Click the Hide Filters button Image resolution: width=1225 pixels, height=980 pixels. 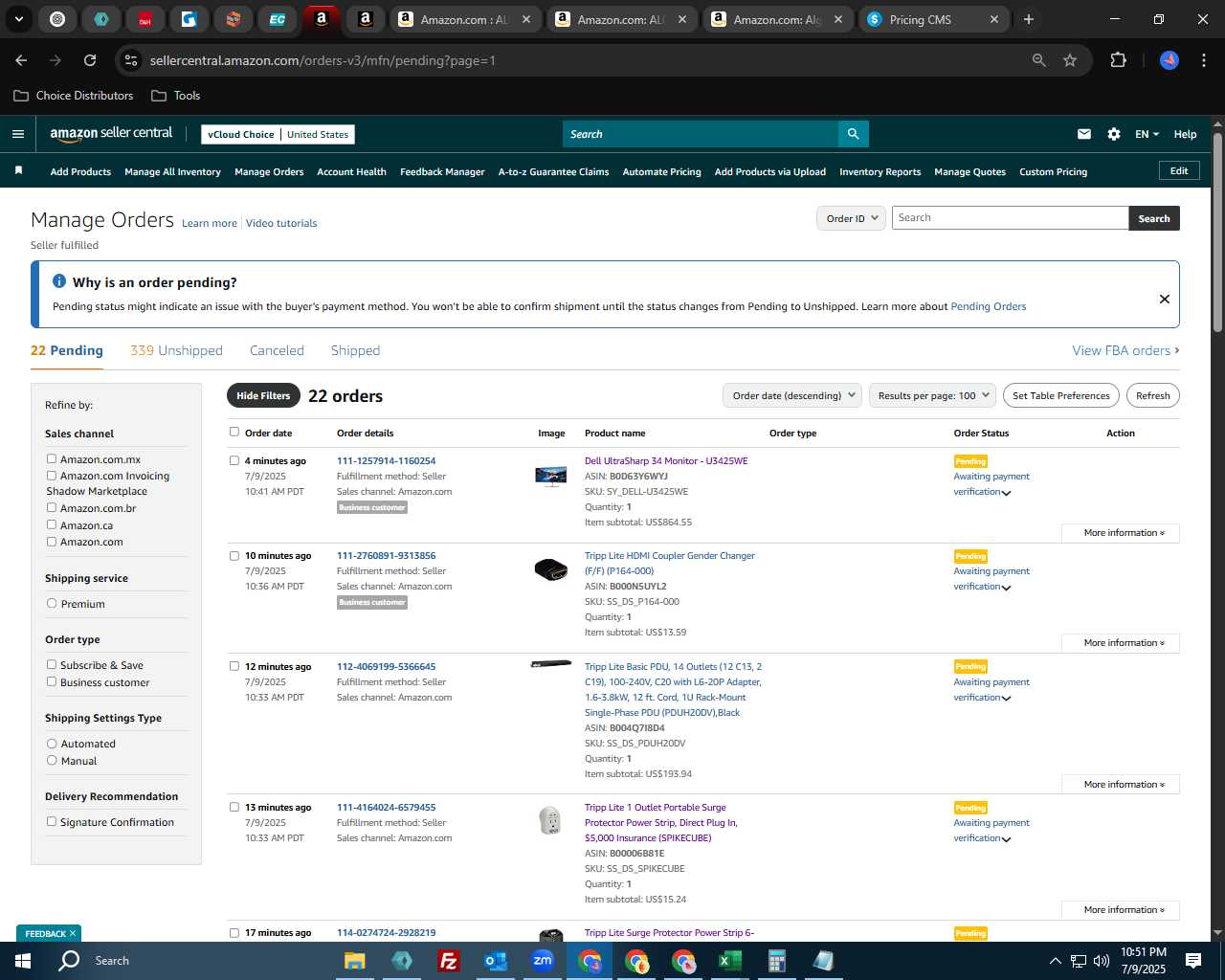[263, 395]
